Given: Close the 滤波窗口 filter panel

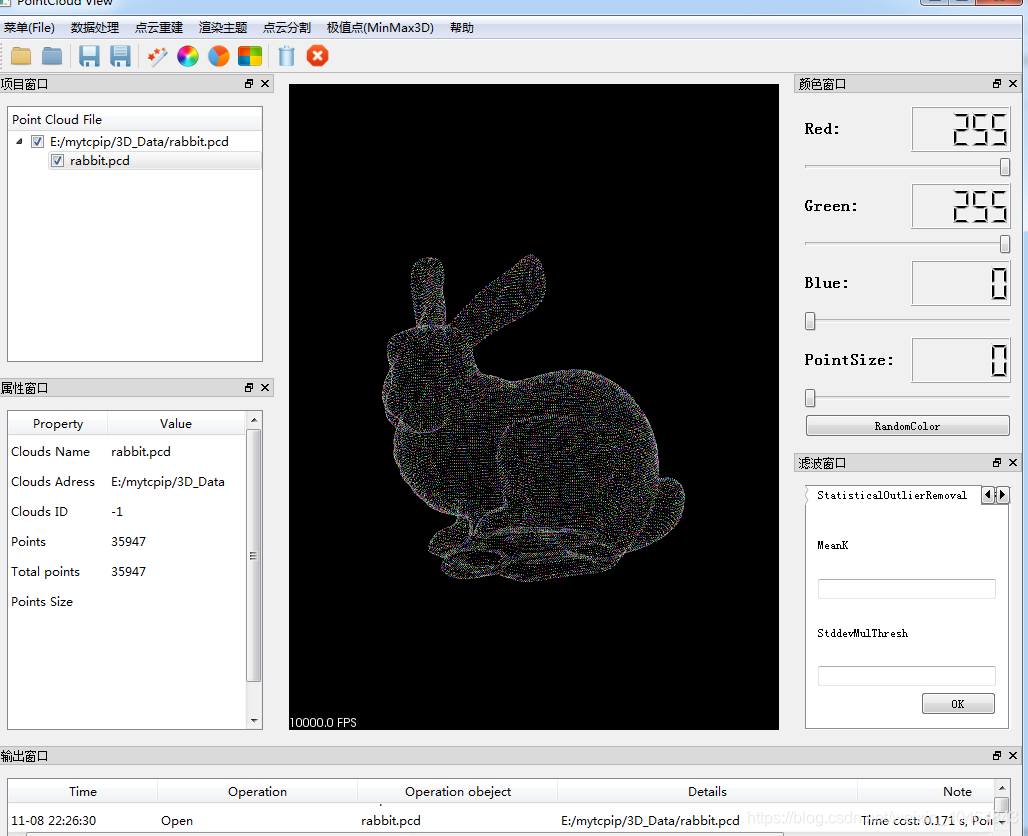Looking at the screenshot, I should (1013, 462).
